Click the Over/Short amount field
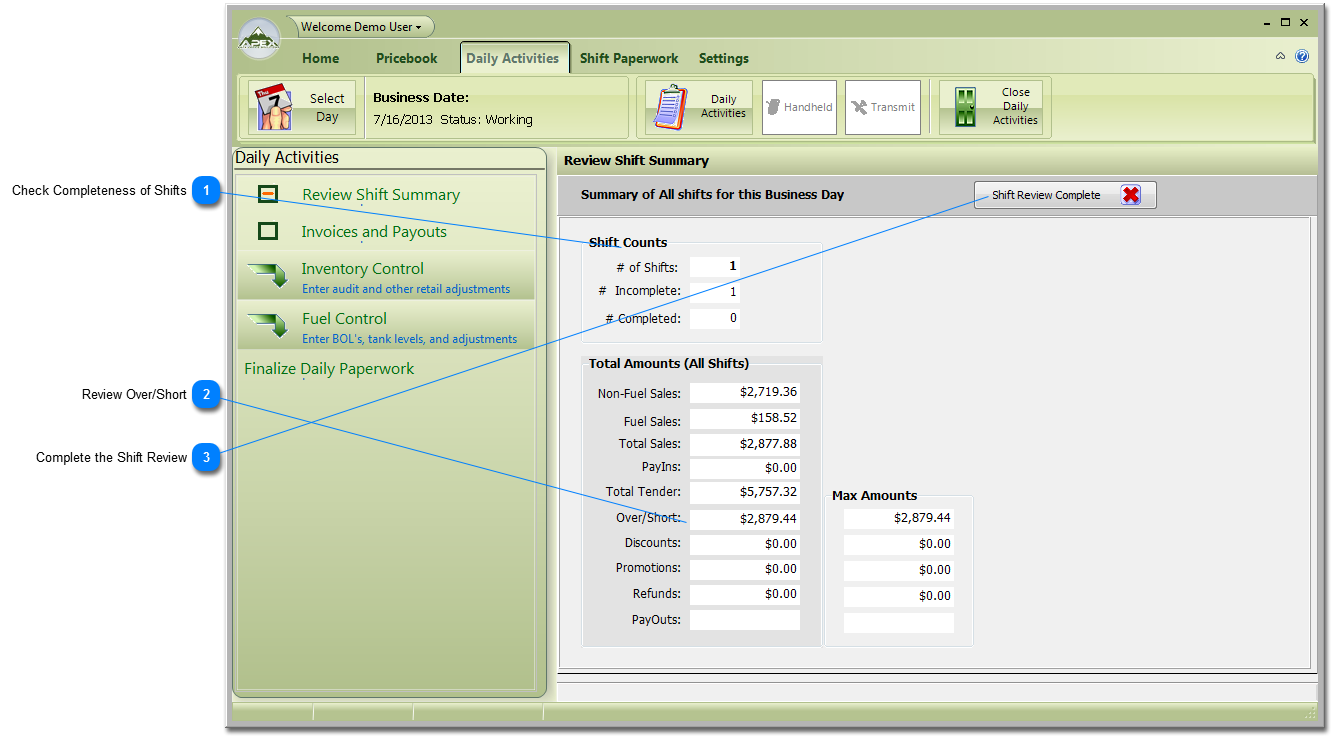Screen dimensions: 1333x736 tap(745, 519)
